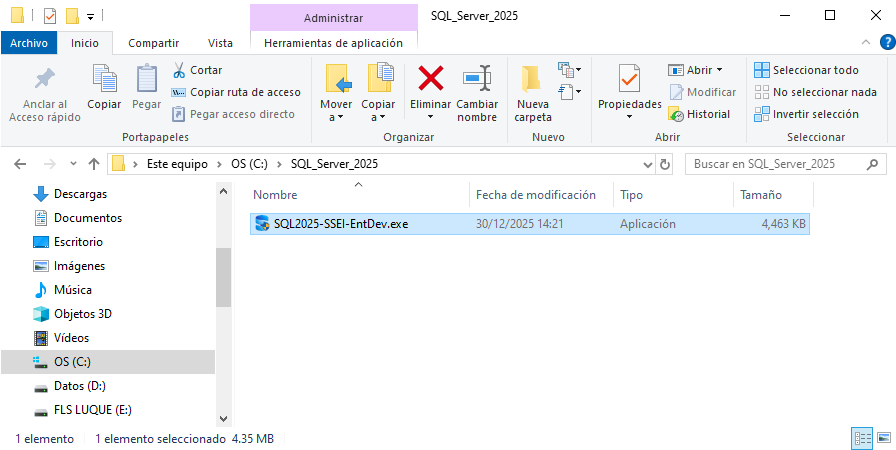Image resolution: width=896 pixels, height=450 pixels.
Task: Open Música in navigation pane
Action: point(63,290)
